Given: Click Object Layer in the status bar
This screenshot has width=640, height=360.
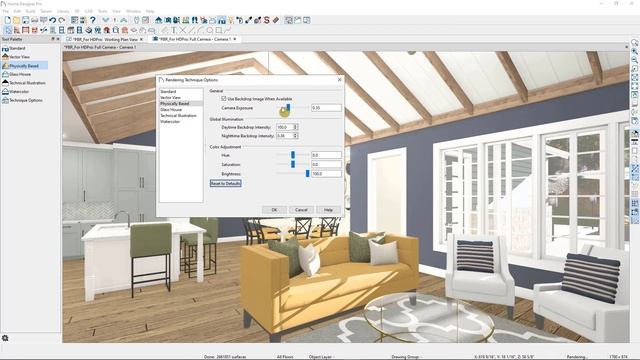Looking at the screenshot, I should pos(321,357).
